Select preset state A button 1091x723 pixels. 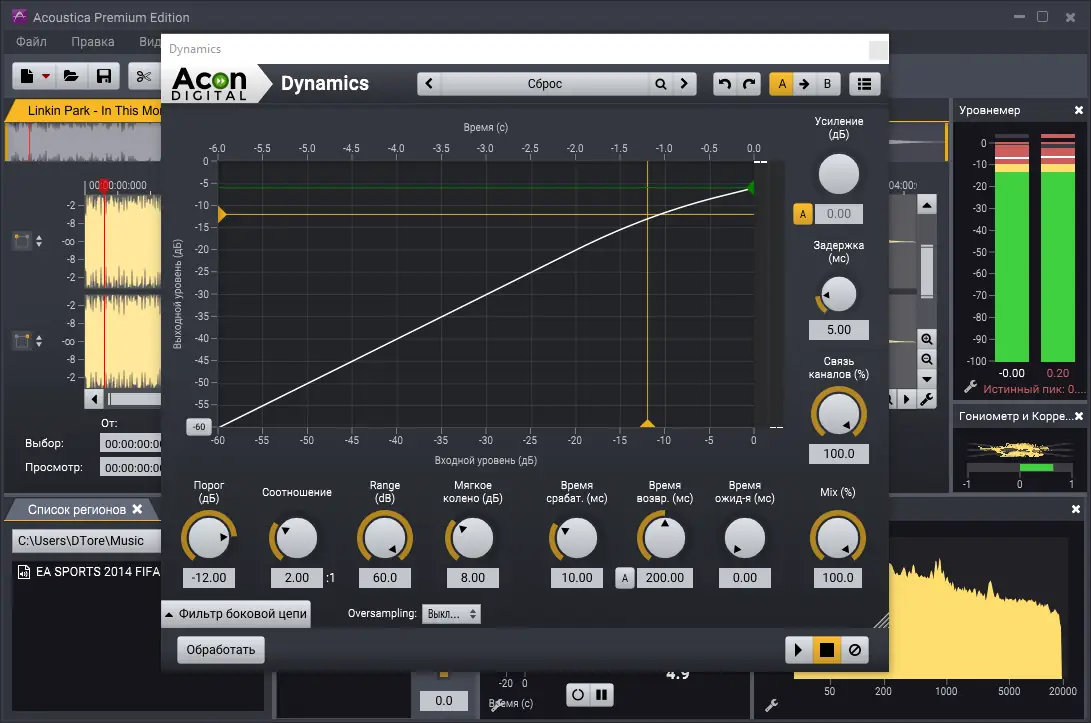click(x=782, y=84)
